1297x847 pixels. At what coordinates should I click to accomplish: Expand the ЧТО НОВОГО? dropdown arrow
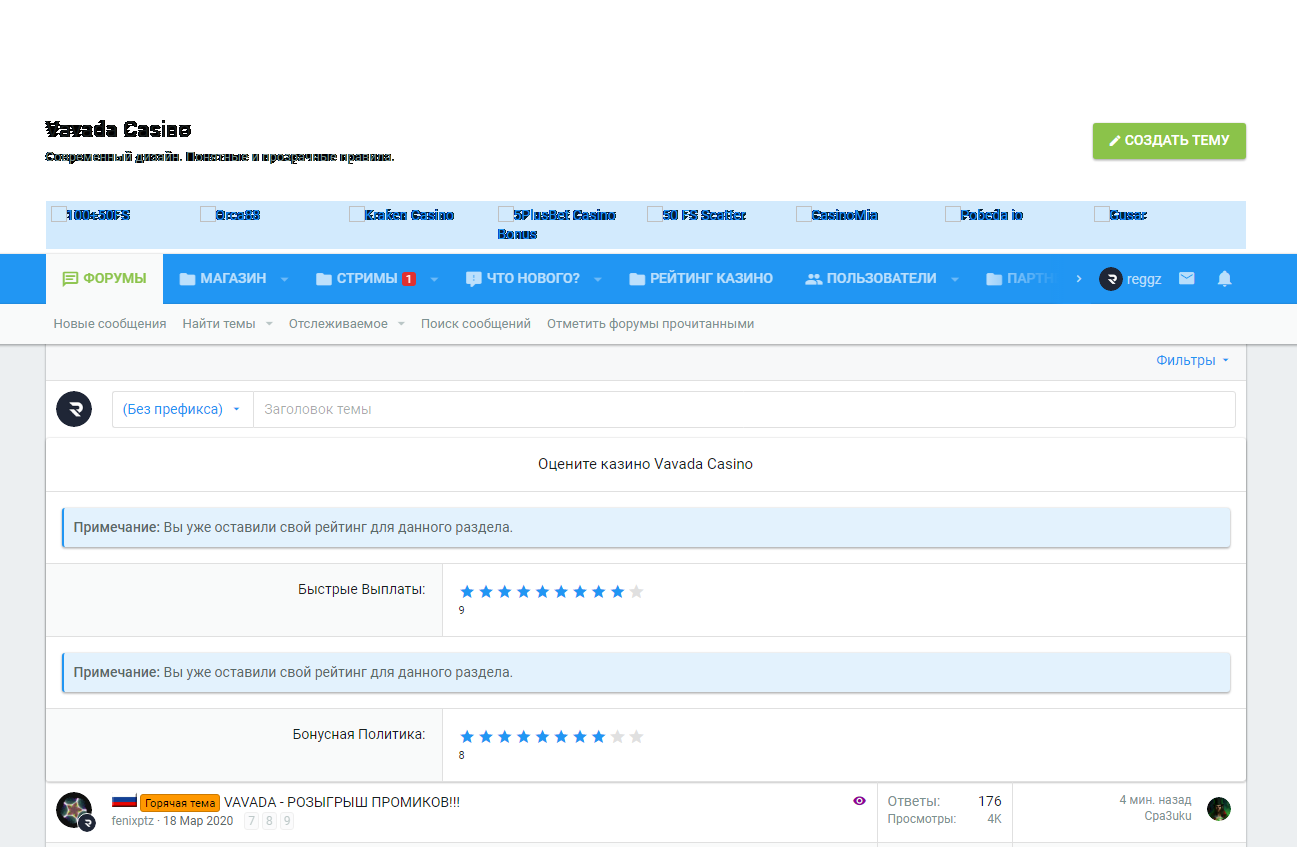pyautogui.click(x=597, y=280)
